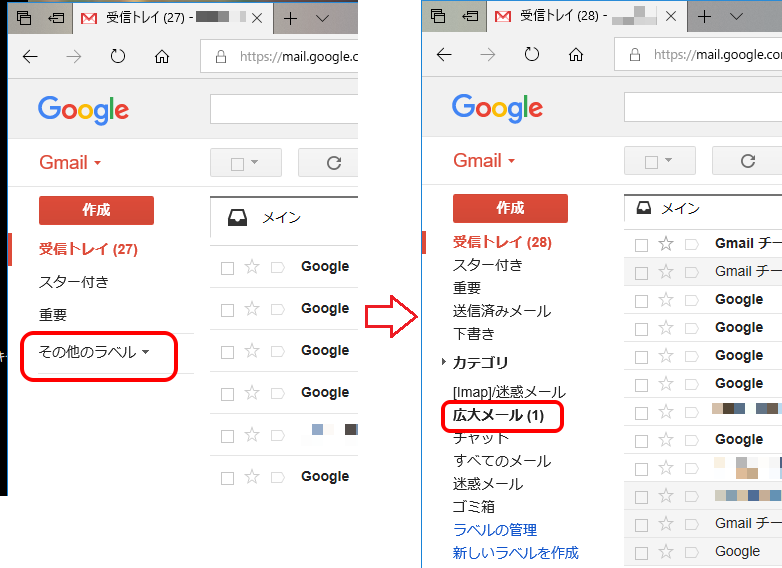The image size is (782, 568).
Task: Check first bold Google mail in right window
Action: (x=641, y=301)
